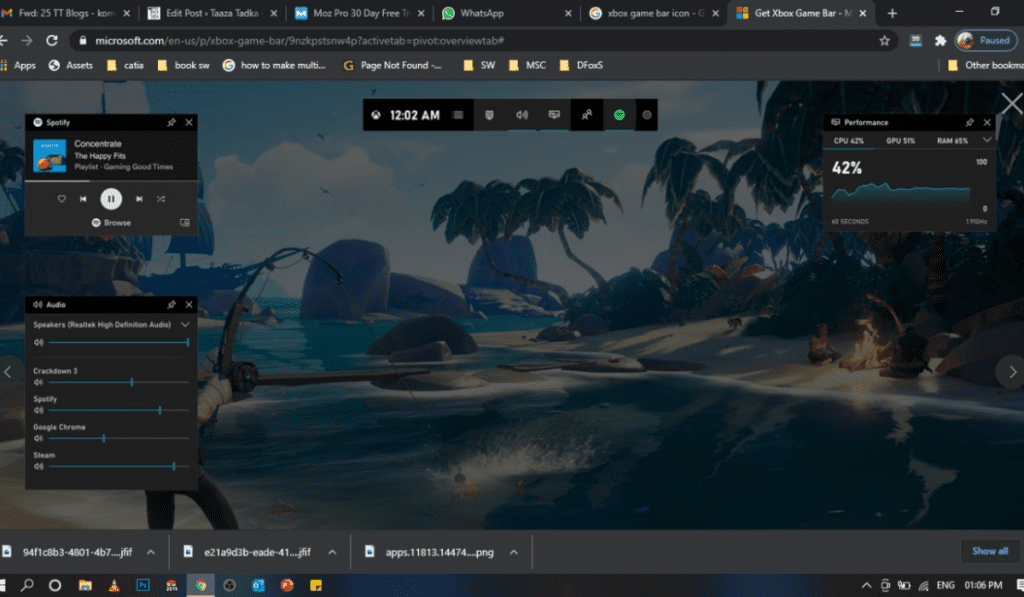Open the Game Bar widget menu

[458, 115]
